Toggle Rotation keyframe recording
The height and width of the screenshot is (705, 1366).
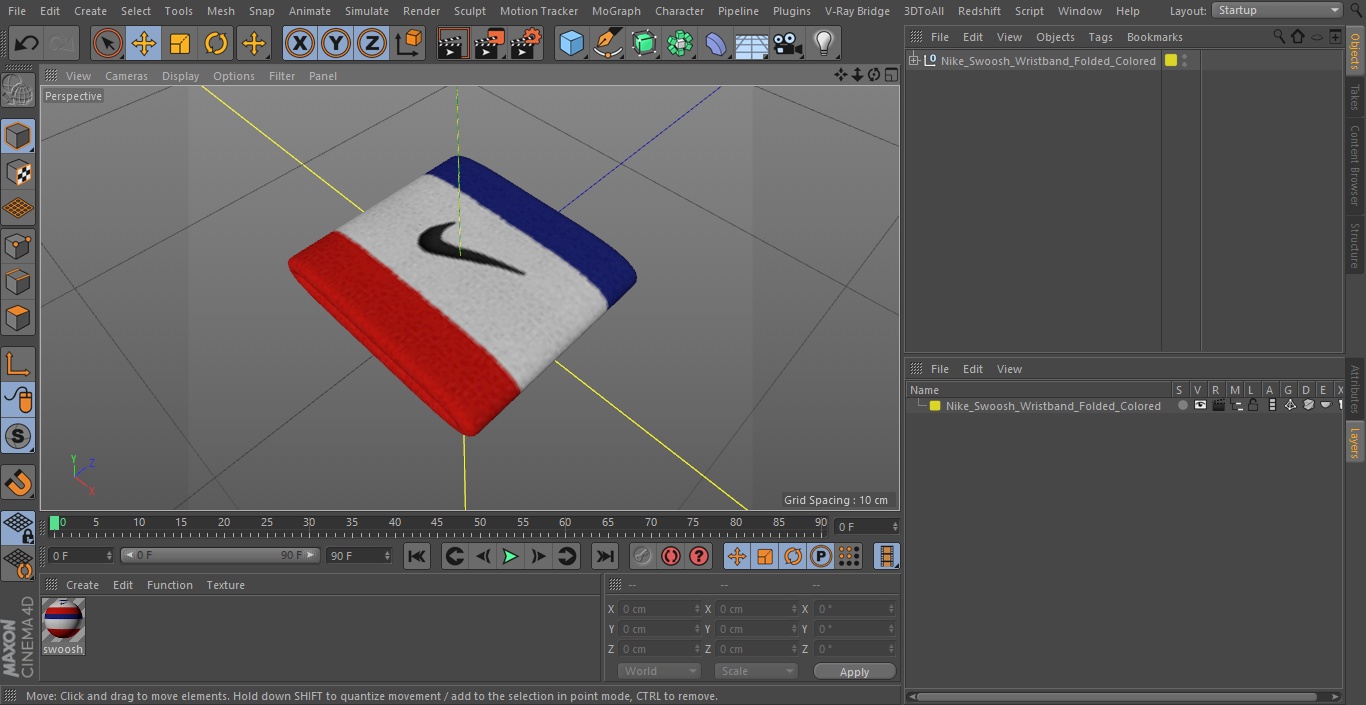(x=793, y=556)
